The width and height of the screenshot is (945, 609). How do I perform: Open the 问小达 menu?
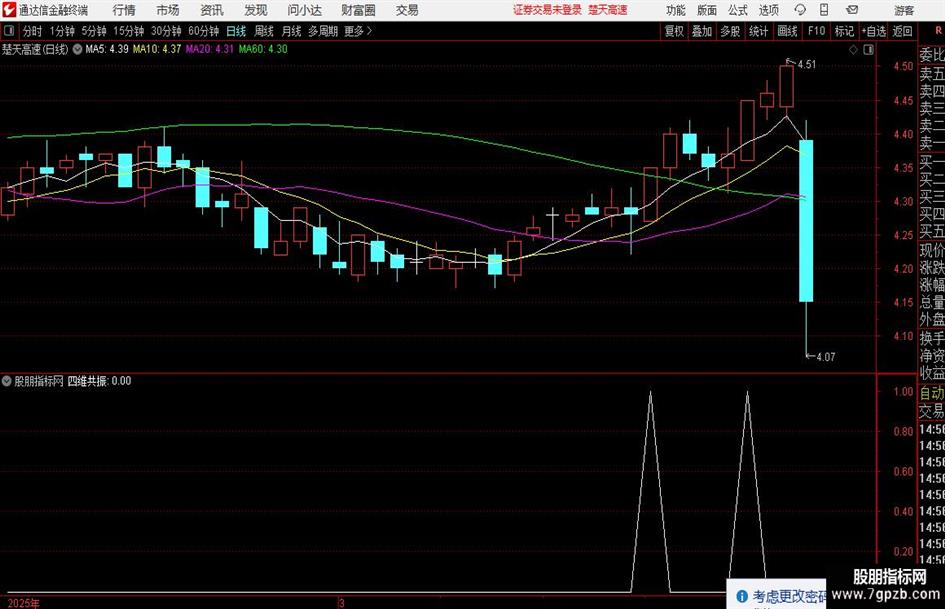click(304, 10)
